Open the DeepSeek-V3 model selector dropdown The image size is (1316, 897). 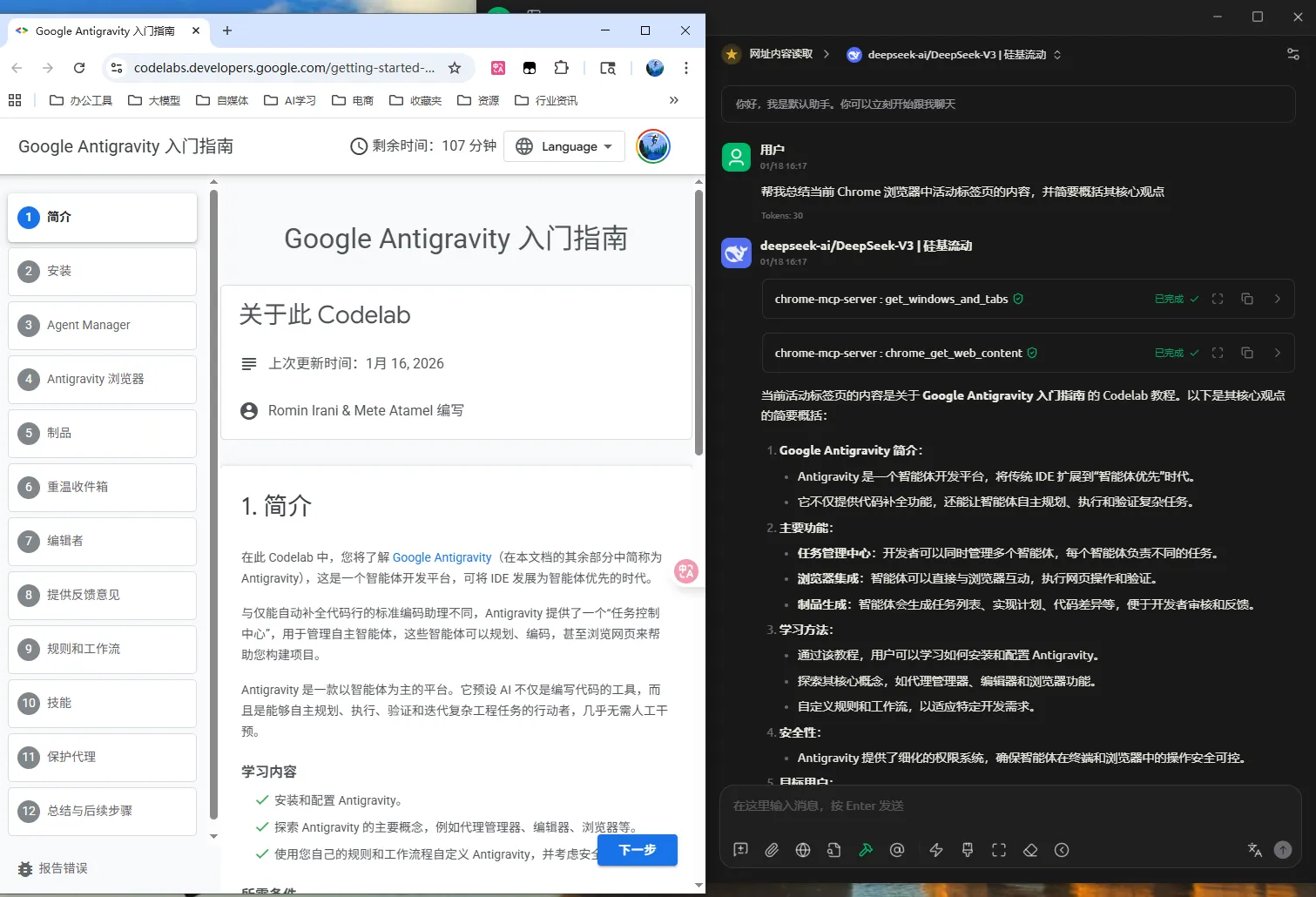[955, 54]
